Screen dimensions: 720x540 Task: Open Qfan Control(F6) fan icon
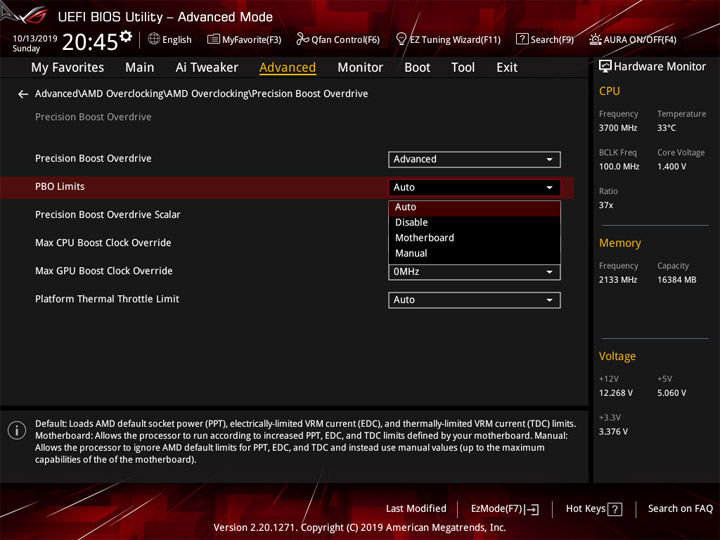(302, 39)
